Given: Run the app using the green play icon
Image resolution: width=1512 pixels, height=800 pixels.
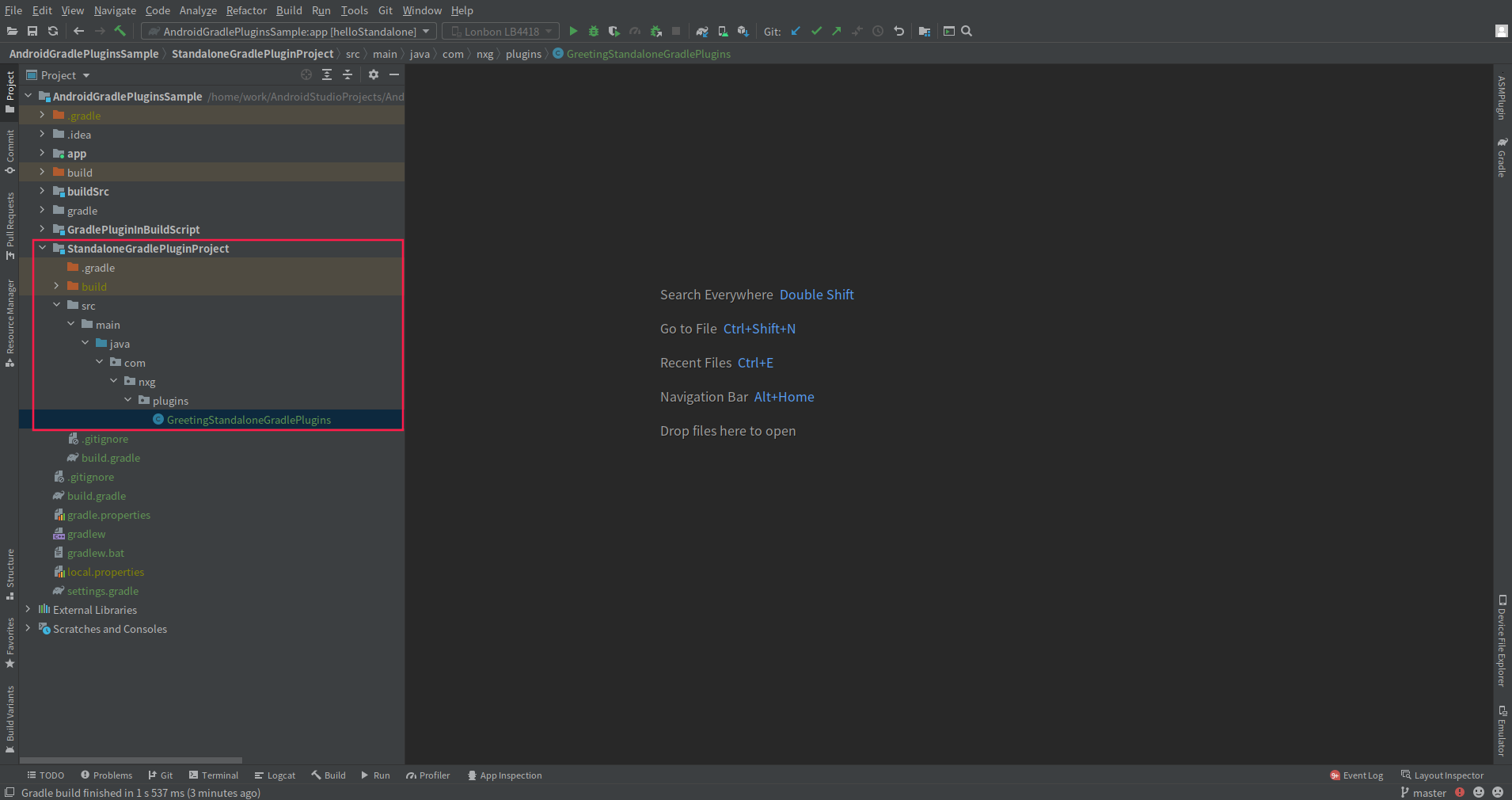Looking at the screenshot, I should 573,32.
